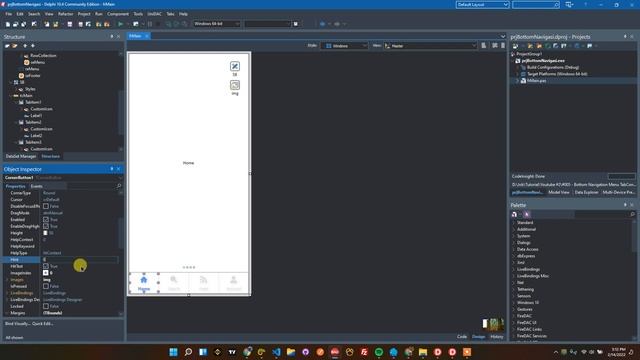Open Spotify from the taskbar
The width and height of the screenshot is (640, 360).
pyautogui.click(x=379, y=352)
